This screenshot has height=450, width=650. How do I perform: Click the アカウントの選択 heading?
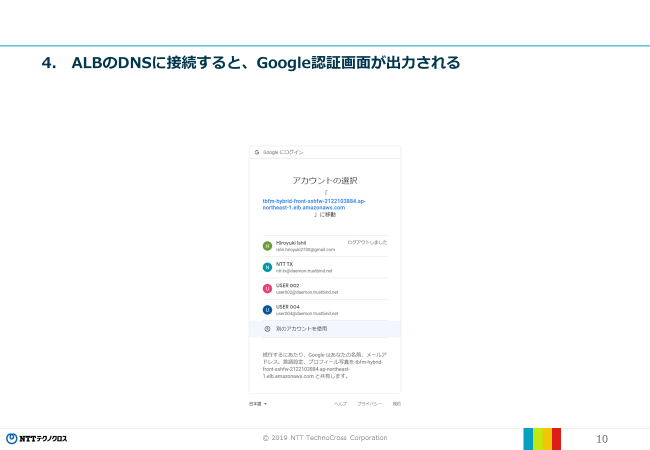click(325, 181)
